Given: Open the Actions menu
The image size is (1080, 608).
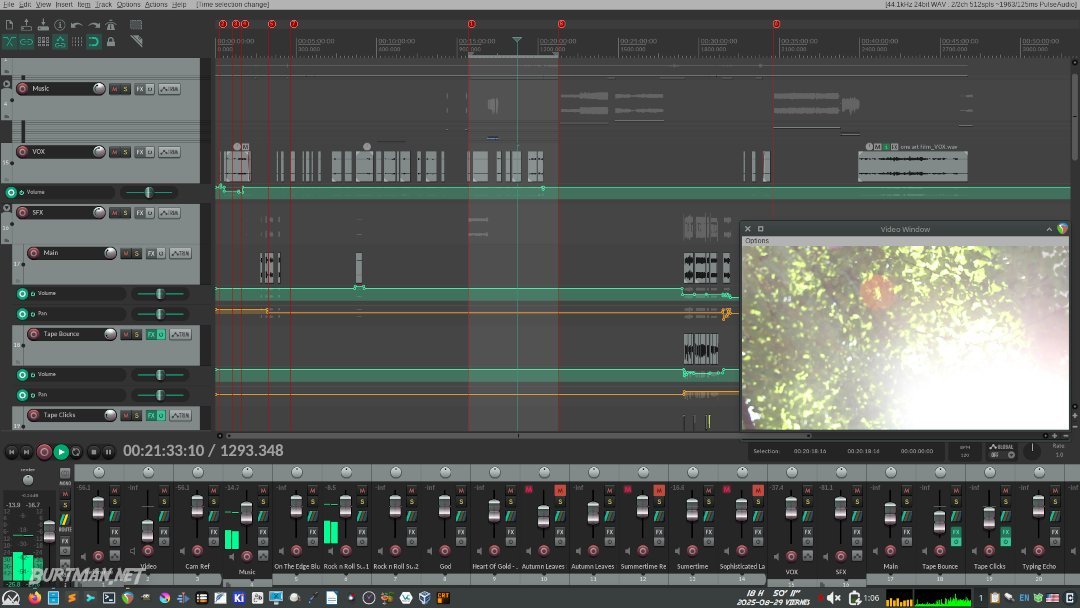Looking at the screenshot, I should pos(156,5).
